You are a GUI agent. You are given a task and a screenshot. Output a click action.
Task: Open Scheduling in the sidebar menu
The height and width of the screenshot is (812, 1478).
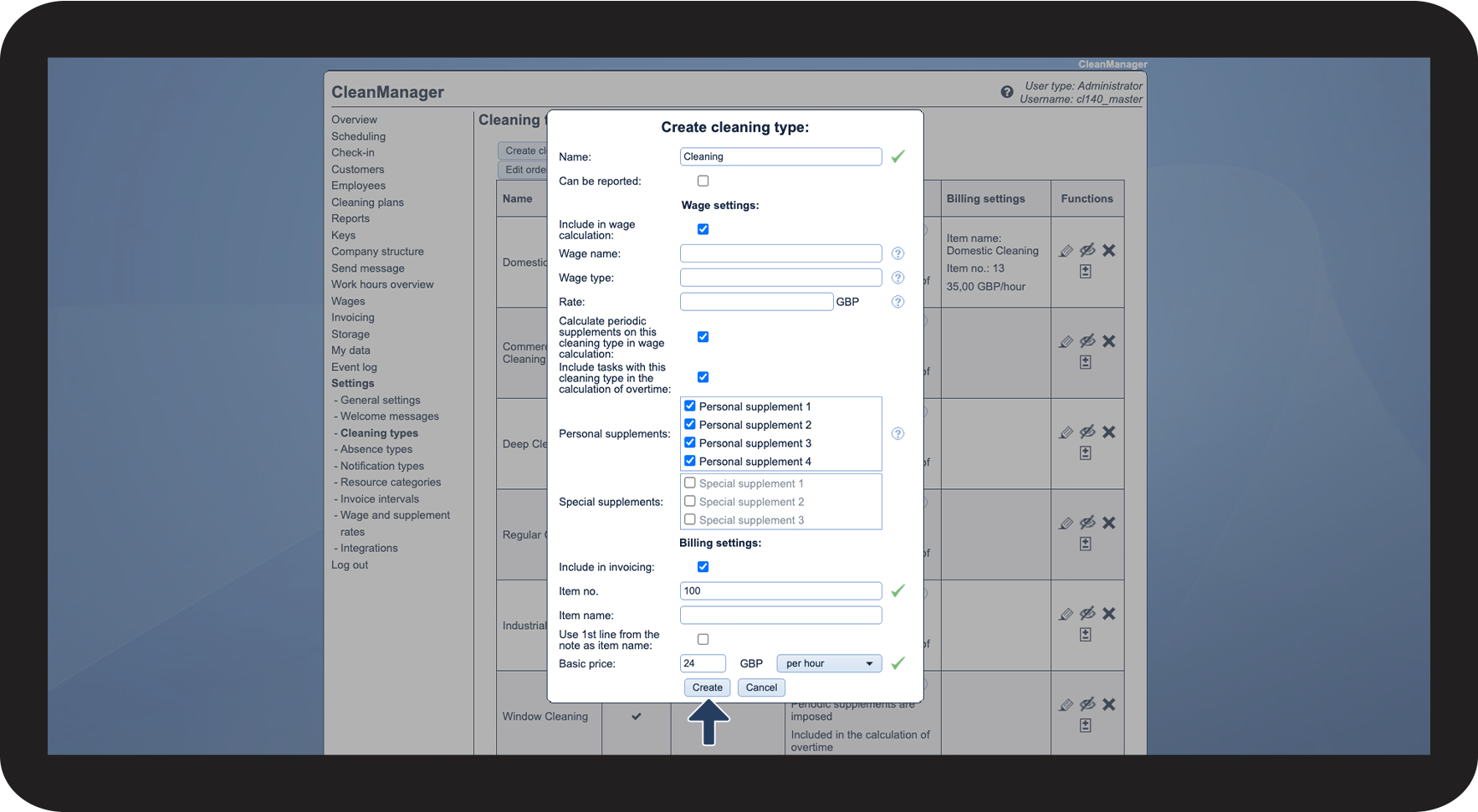(x=358, y=136)
